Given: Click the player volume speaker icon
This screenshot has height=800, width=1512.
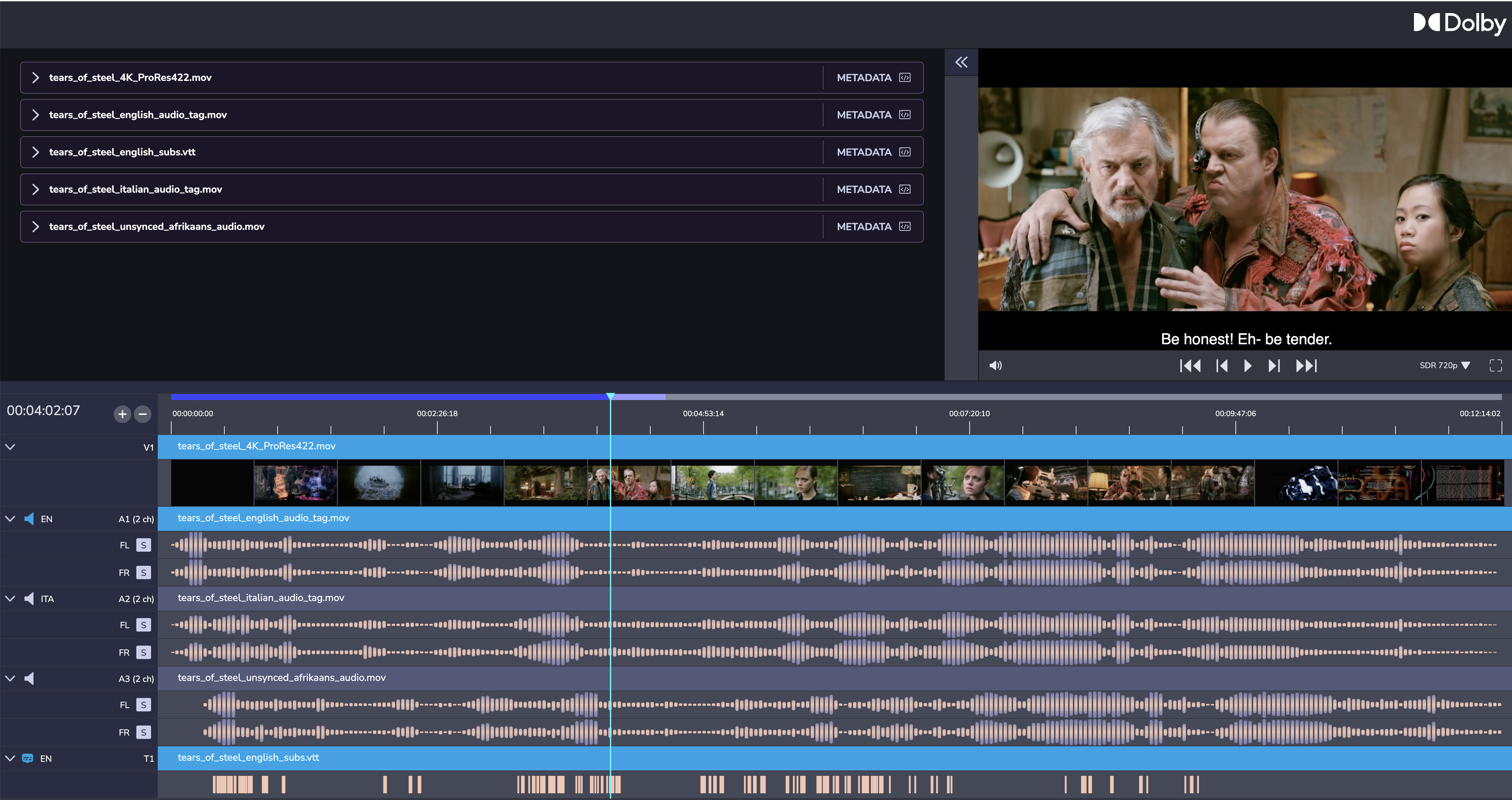Looking at the screenshot, I should (x=995, y=366).
